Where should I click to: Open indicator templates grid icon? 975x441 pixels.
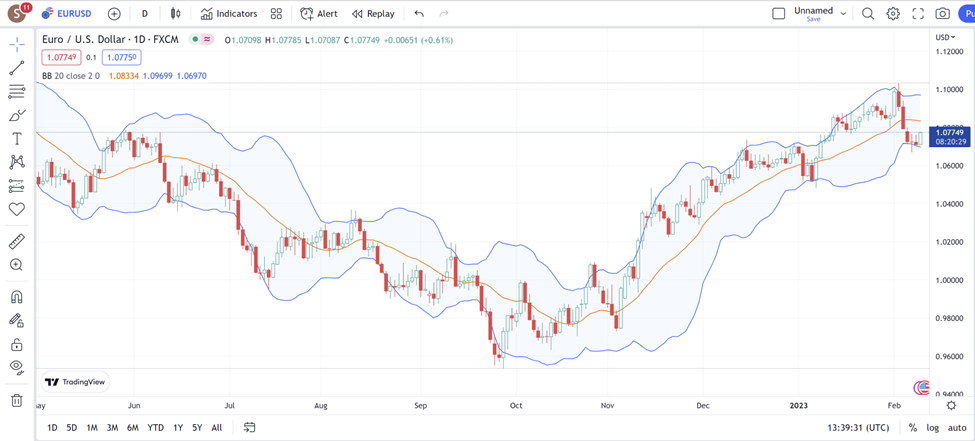click(277, 13)
